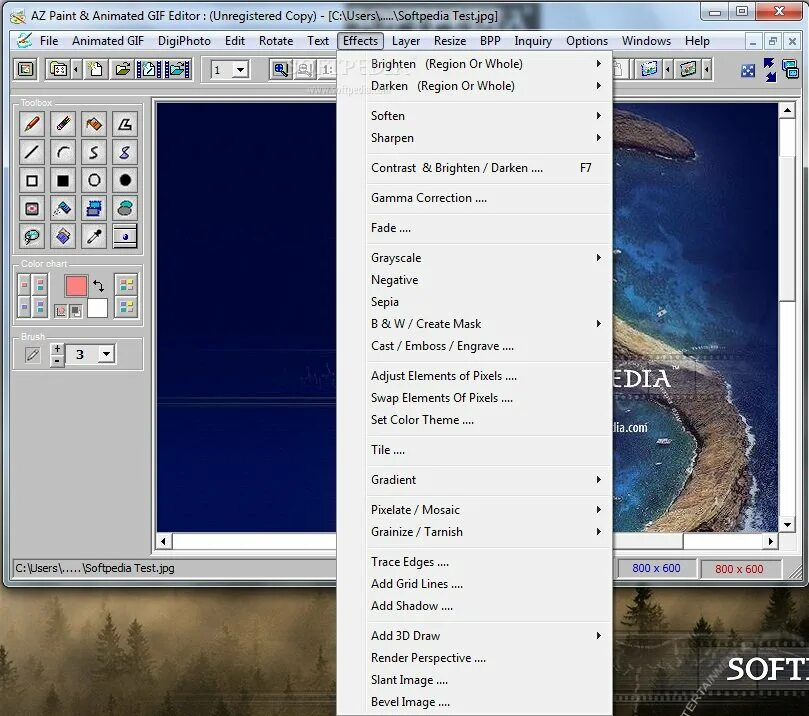Select the pencil tool in Toolbox
Image resolution: width=809 pixels, height=716 pixels.
32,124
